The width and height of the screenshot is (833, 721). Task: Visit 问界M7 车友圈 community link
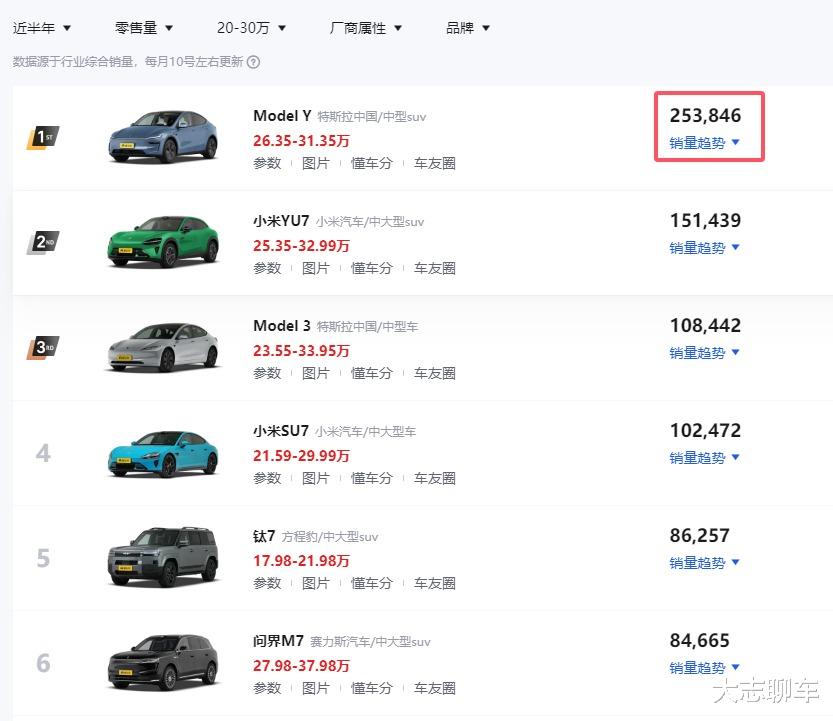click(435, 688)
